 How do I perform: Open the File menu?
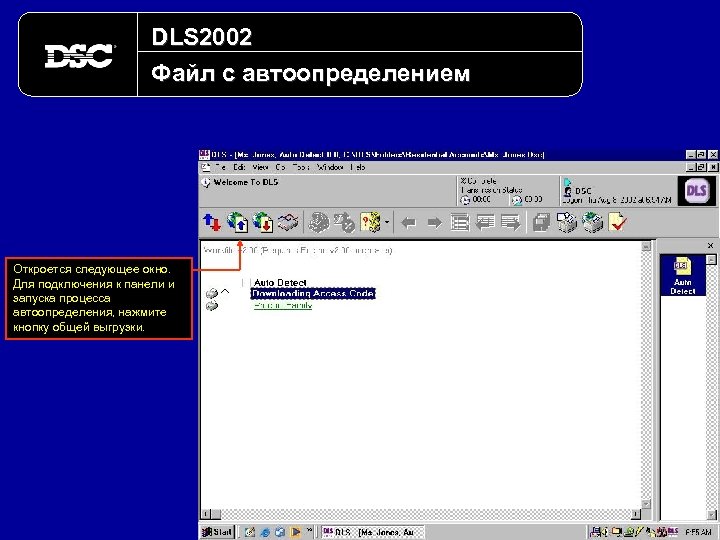pos(221,168)
